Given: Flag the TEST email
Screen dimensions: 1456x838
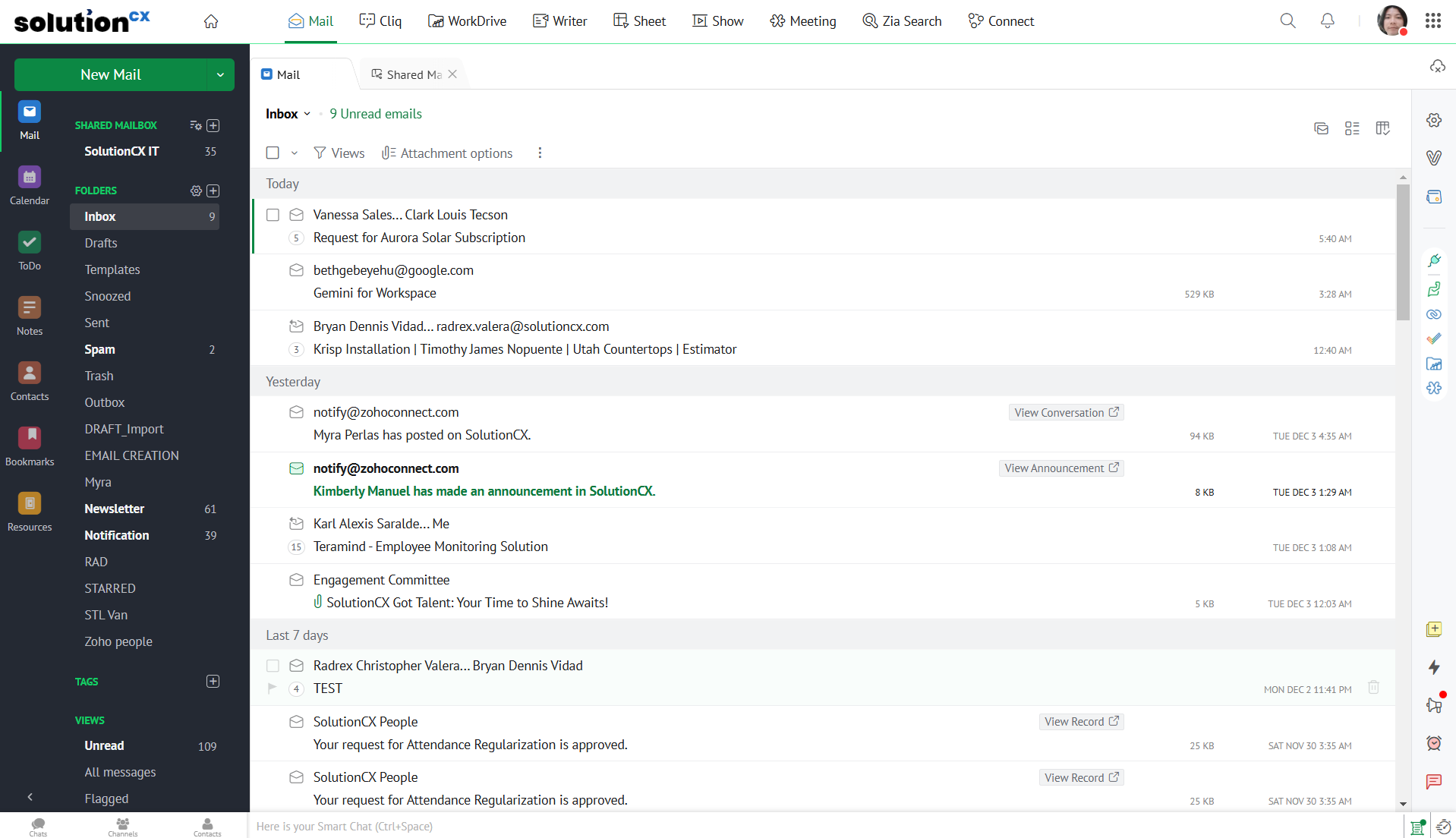Looking at the screenshot, I should pos(273,688).
